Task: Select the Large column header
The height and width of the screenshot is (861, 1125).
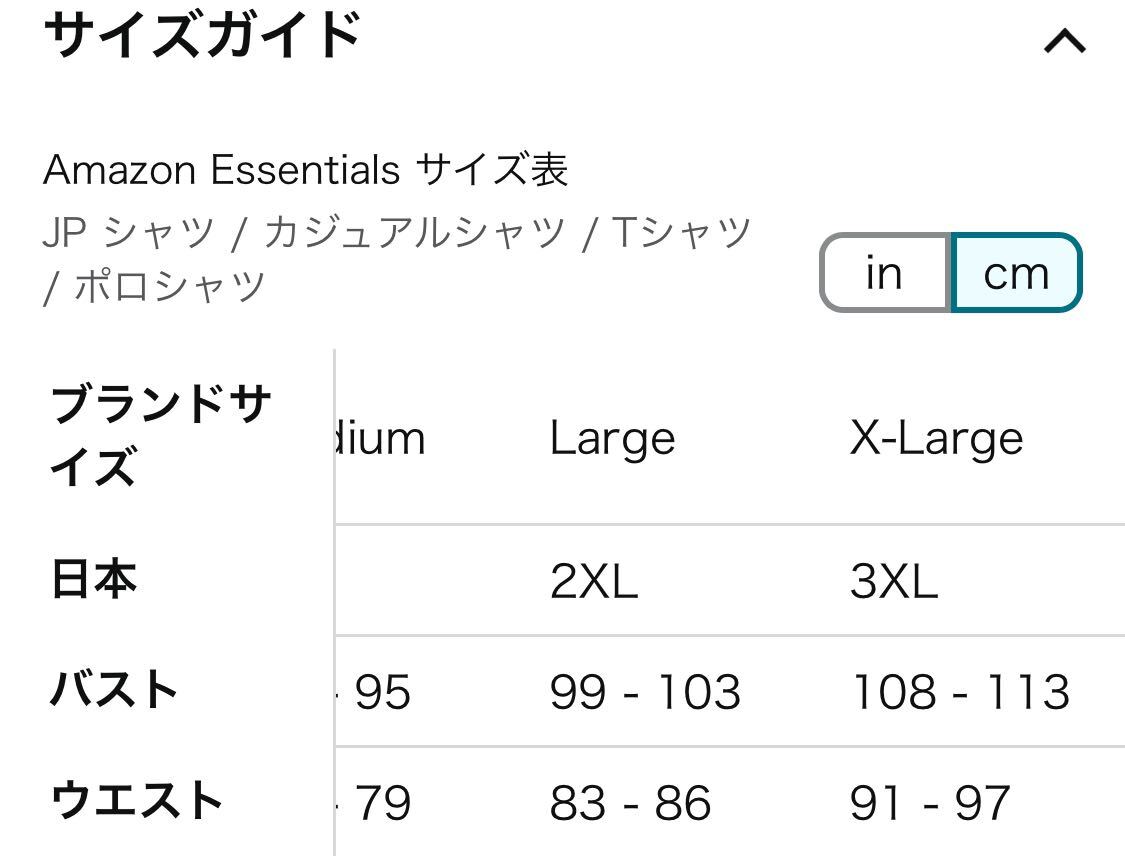Action: coord(612,438)
